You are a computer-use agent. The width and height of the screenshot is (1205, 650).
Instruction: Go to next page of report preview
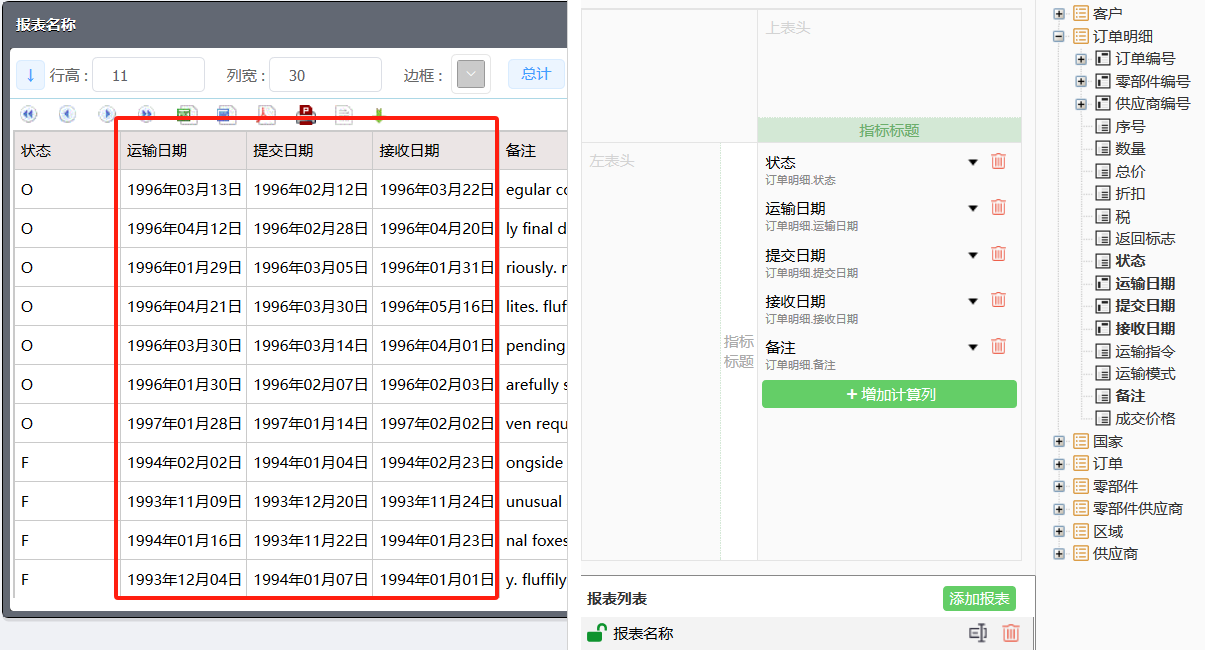[x=107, y=115]
